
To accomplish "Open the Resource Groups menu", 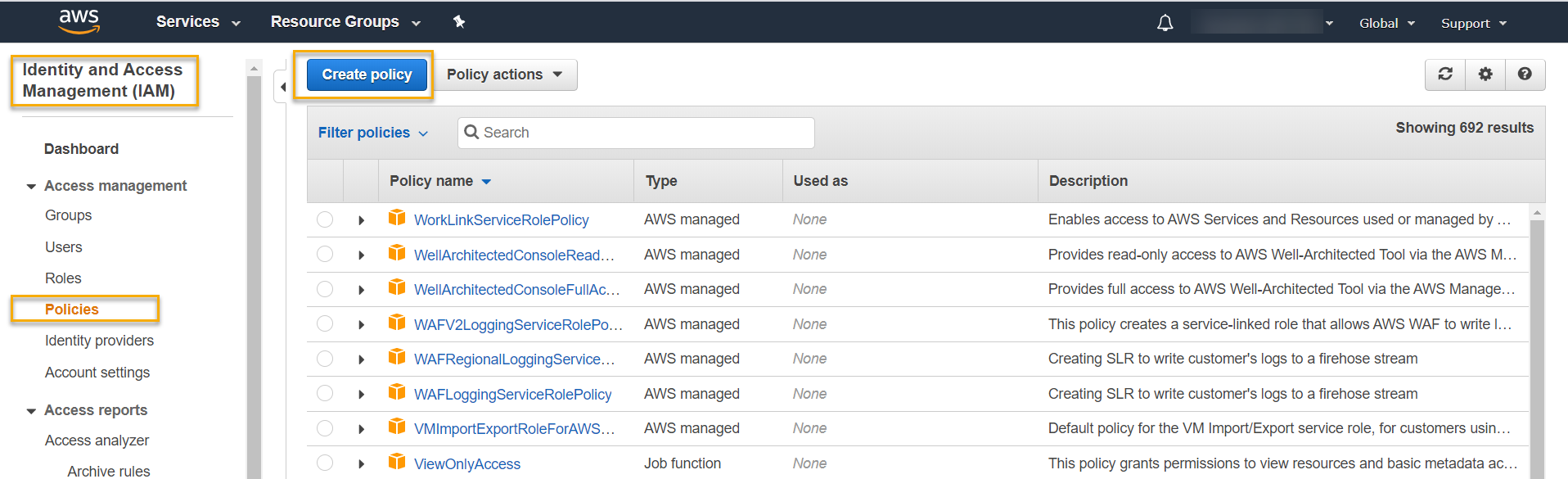I will (345, 22).
